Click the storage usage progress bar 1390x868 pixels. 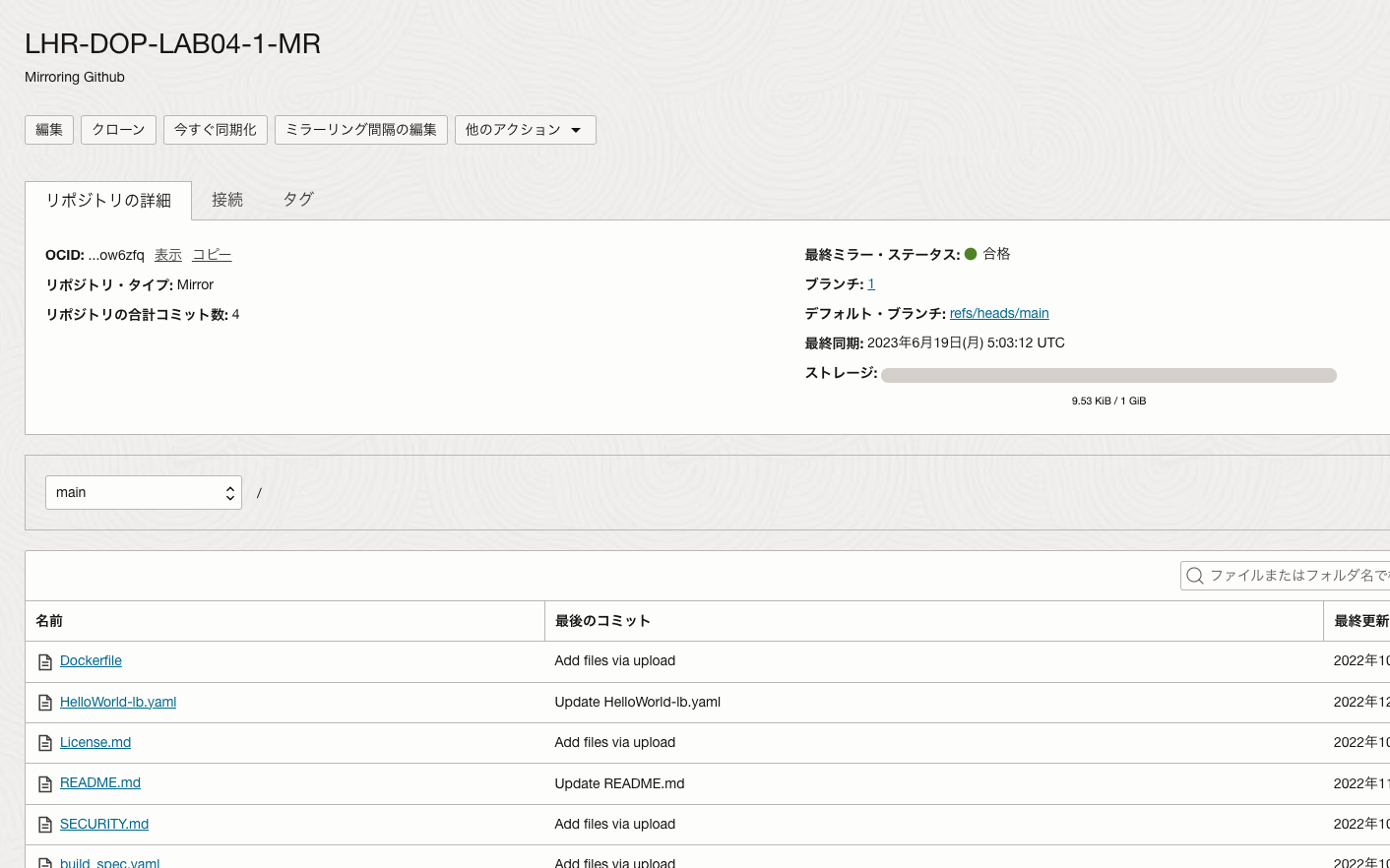[x=1108, y=375]
